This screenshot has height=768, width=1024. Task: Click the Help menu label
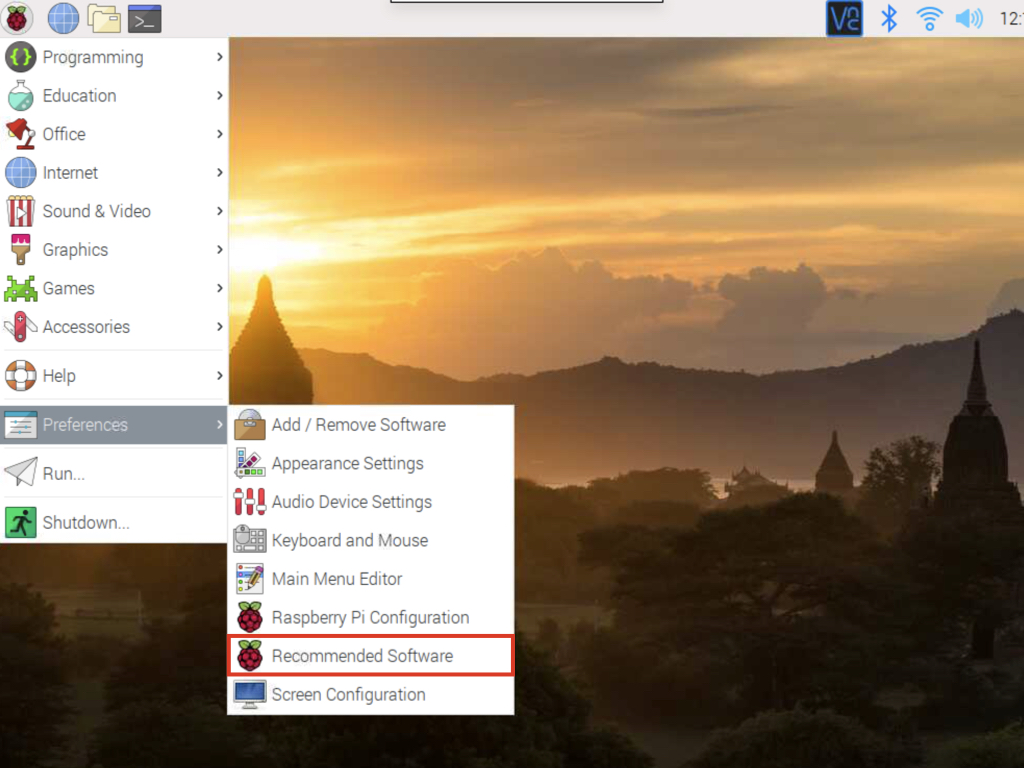click(x=59, y=376)
